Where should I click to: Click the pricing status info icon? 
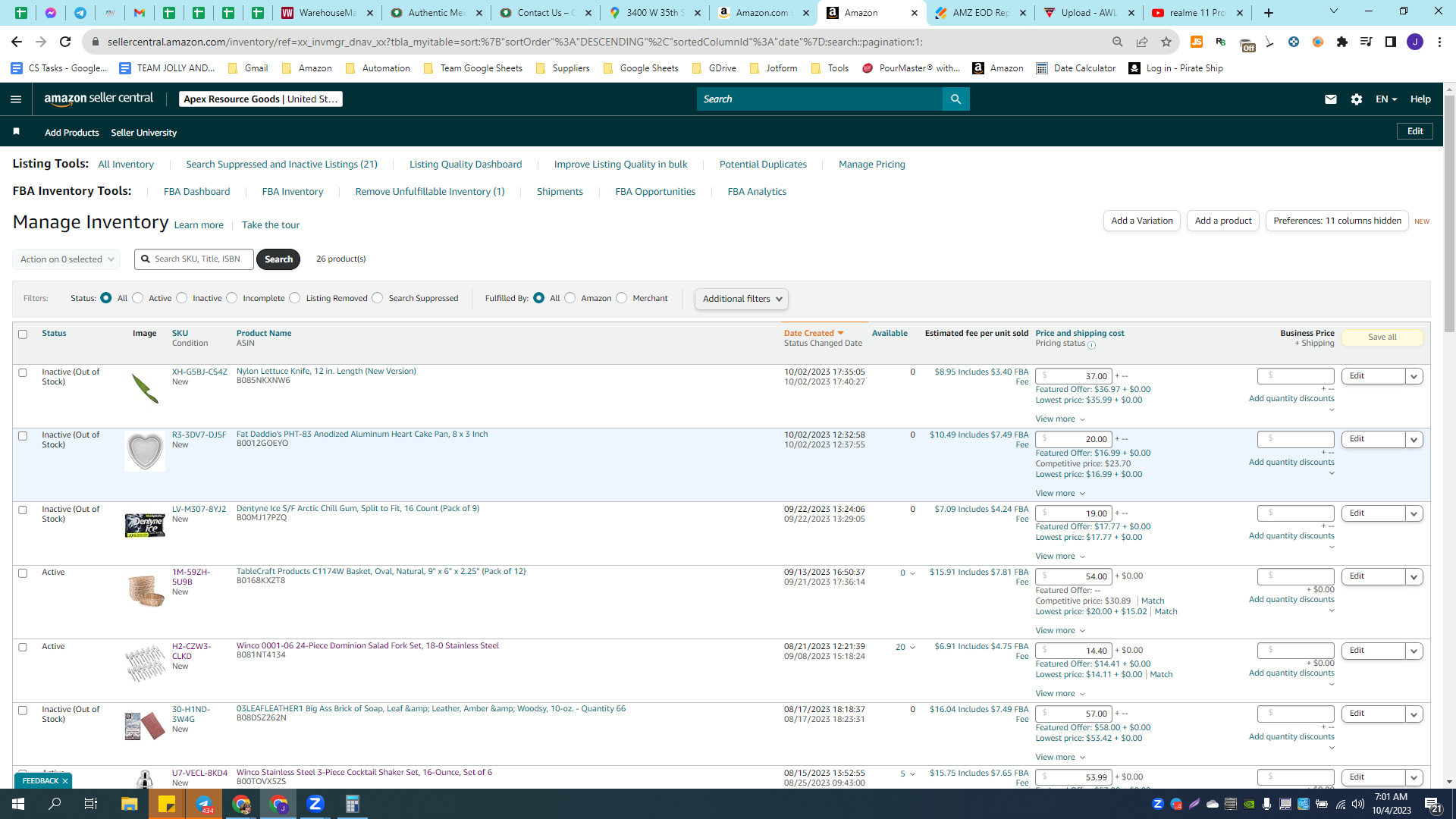pos(1092,345)
